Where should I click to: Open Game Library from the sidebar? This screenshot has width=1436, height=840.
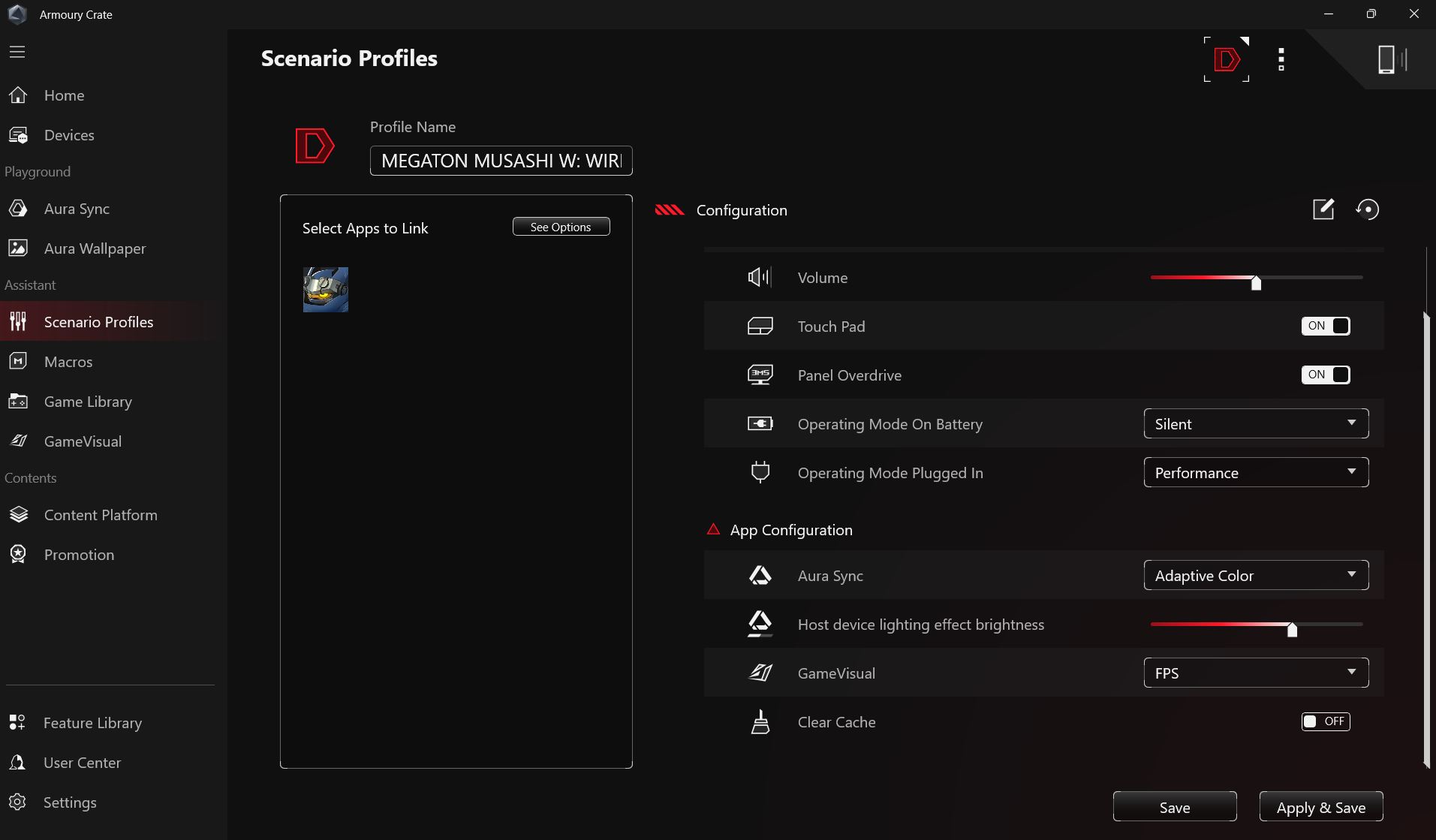(x=88, y=402)
